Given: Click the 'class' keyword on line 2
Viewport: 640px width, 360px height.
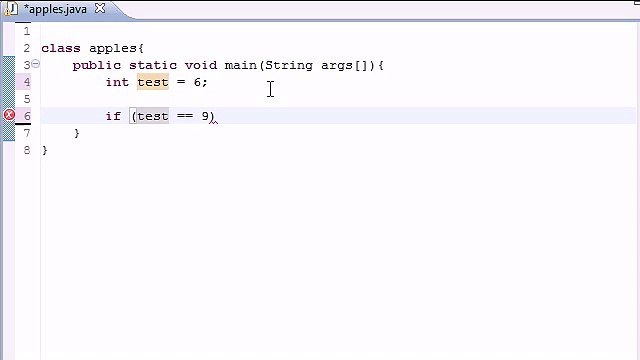Looking at the screenshot, I should pyautogui.click(x=61, y=48).
